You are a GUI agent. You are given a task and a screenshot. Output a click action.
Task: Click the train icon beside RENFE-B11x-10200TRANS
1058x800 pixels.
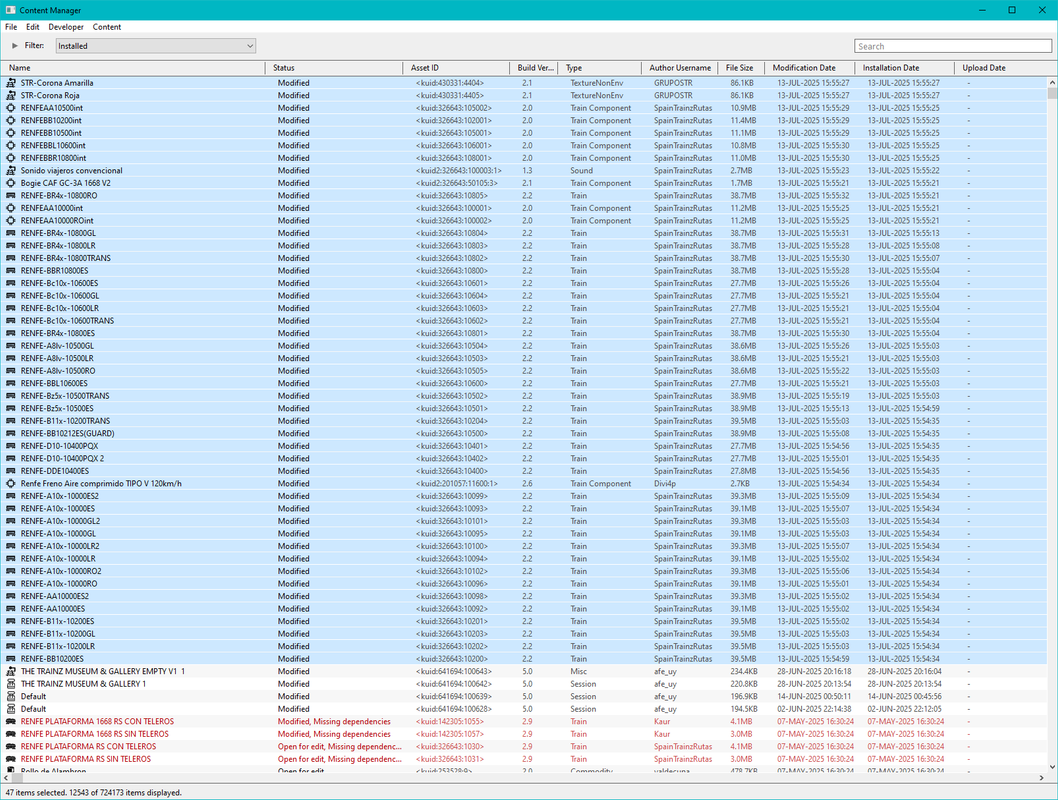[11, 421]
